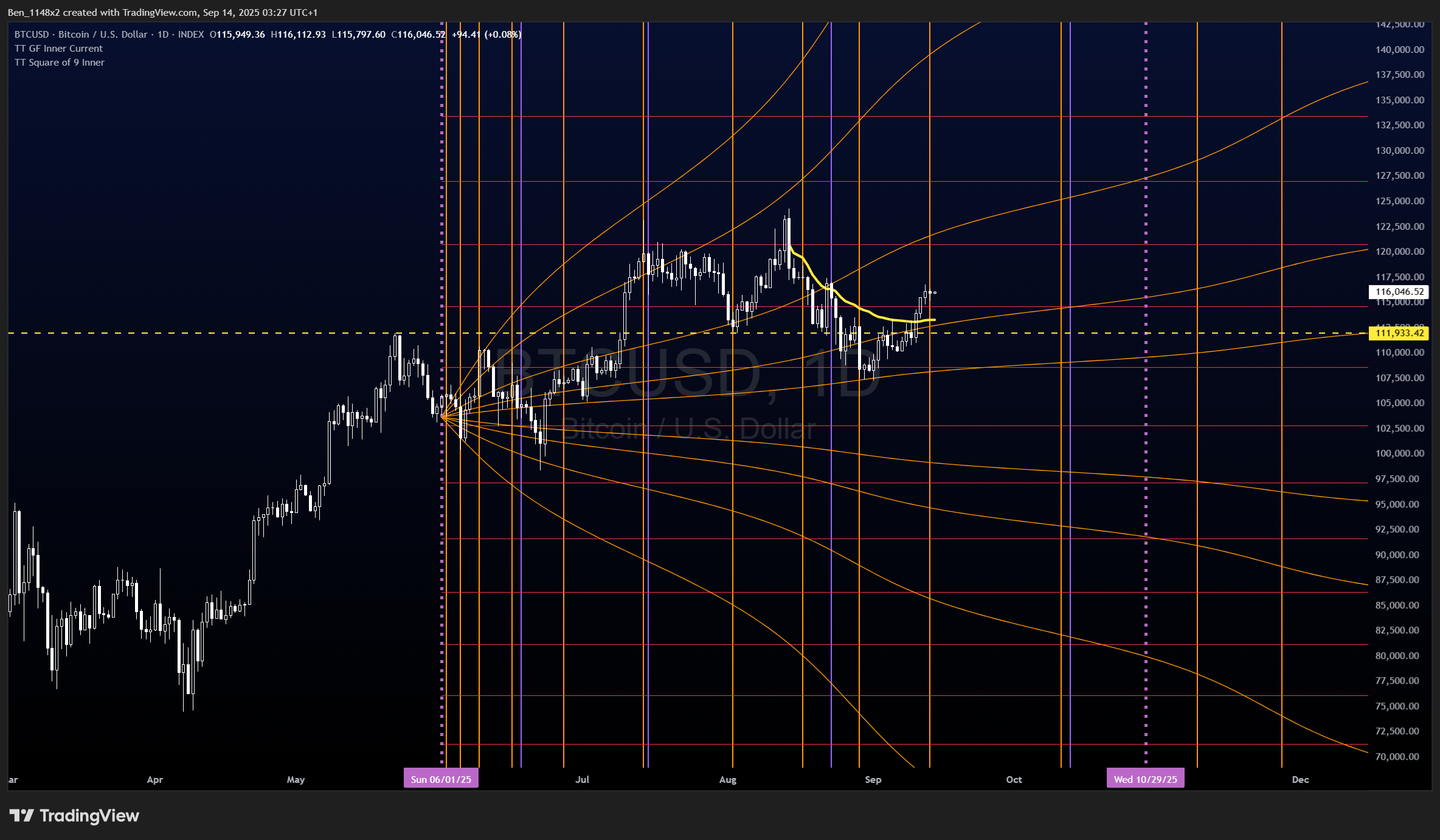Click the white 116,046.52 current price tag
This screenshot has width=1440, height=840.
coord(1399,292)
